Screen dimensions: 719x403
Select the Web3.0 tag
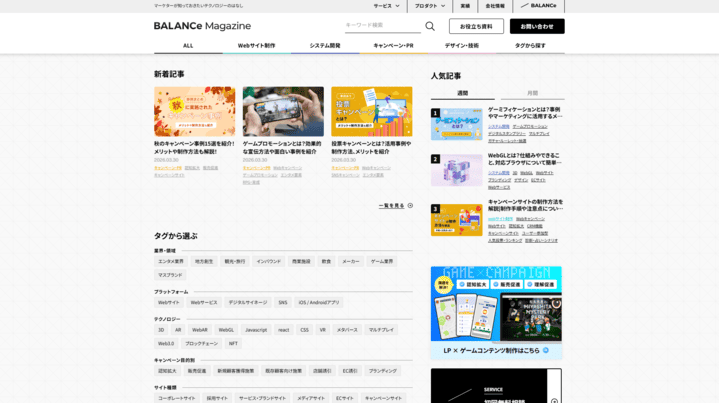tap(166, 343)
